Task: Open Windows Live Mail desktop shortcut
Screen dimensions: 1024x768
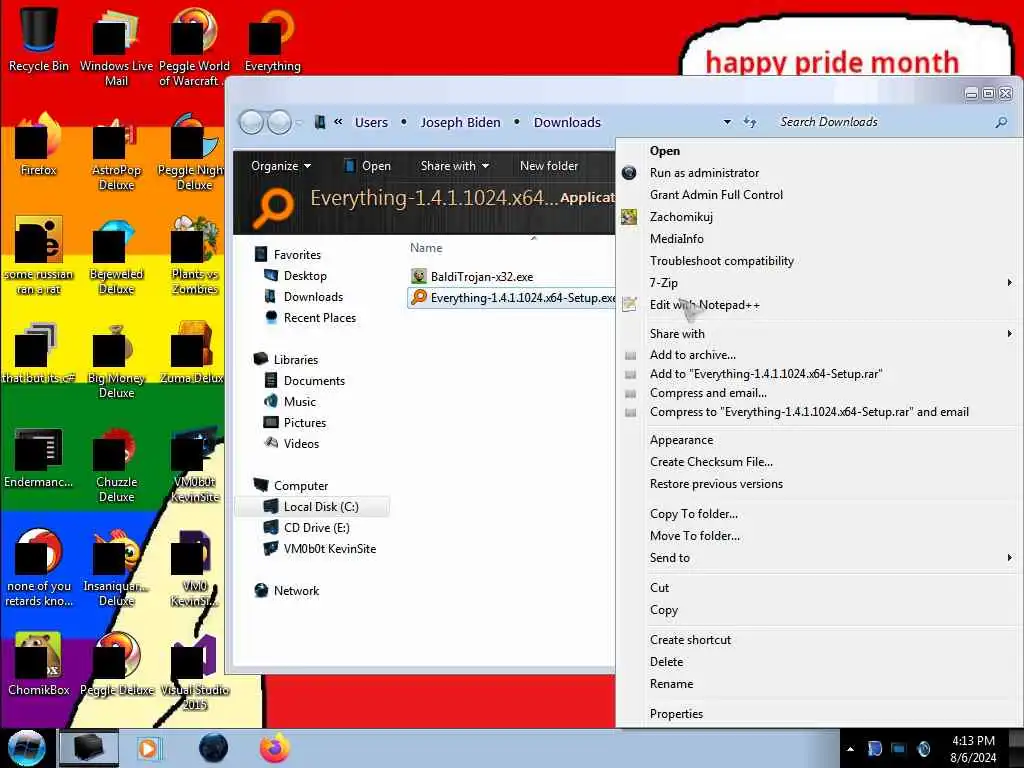Action: click(116, 47)
